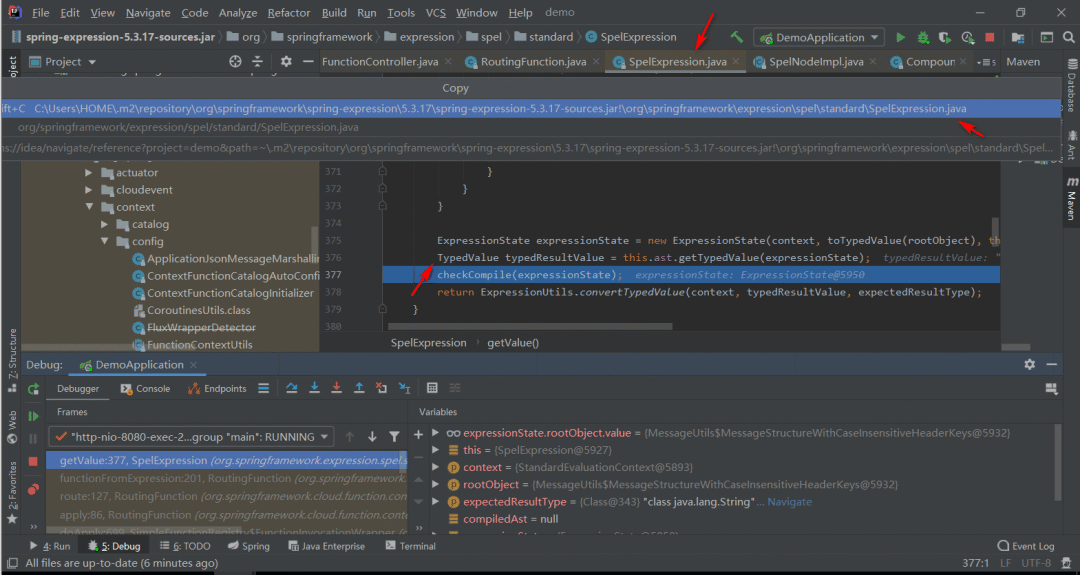
Task: View breakpoints icon in debug sidebar
Action: pyautogui.click(x=33, y=490)
